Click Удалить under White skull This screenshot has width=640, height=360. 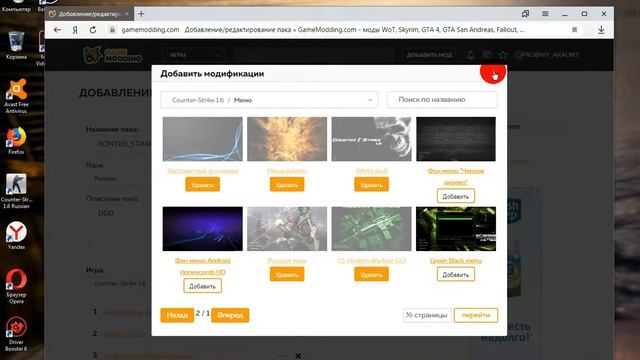(x=371, y=185)
